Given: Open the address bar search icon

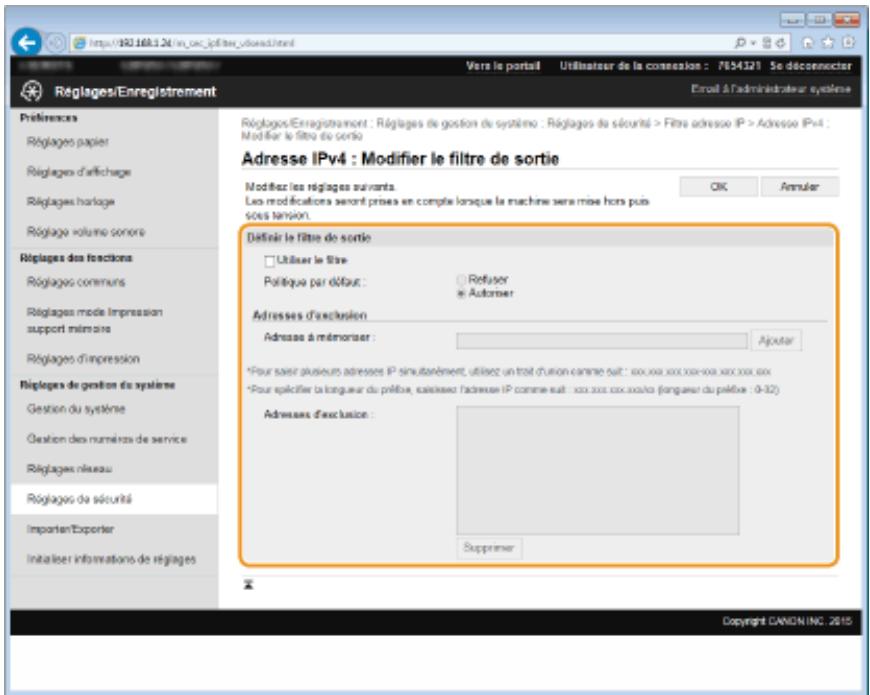Looking at the screenshot, I should (741, 42).
